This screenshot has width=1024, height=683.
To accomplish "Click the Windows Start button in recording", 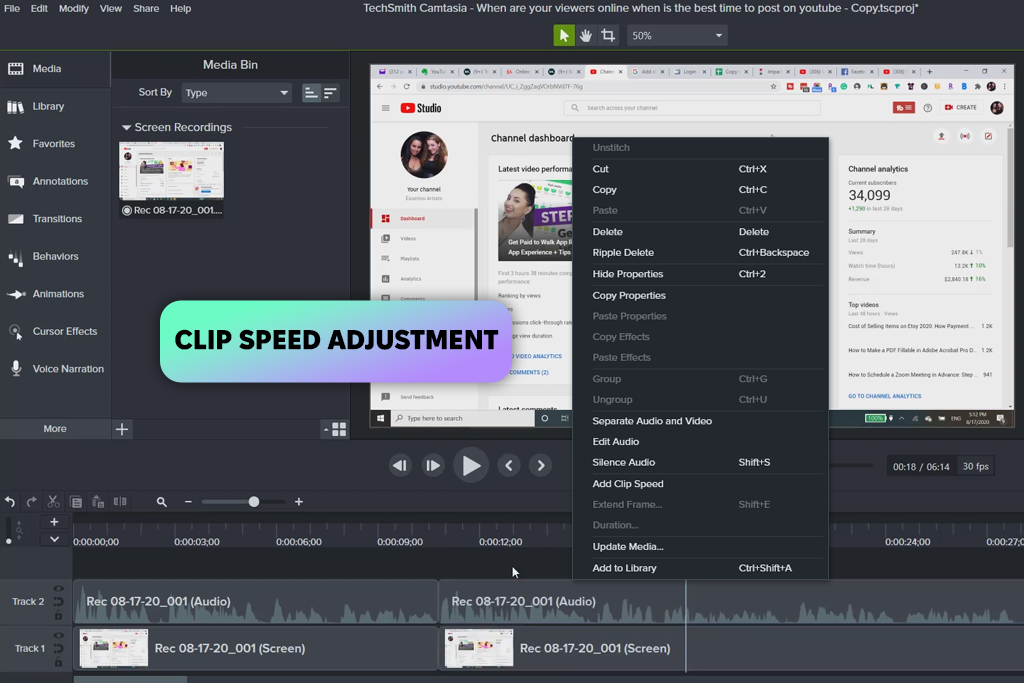I will 380,419.
